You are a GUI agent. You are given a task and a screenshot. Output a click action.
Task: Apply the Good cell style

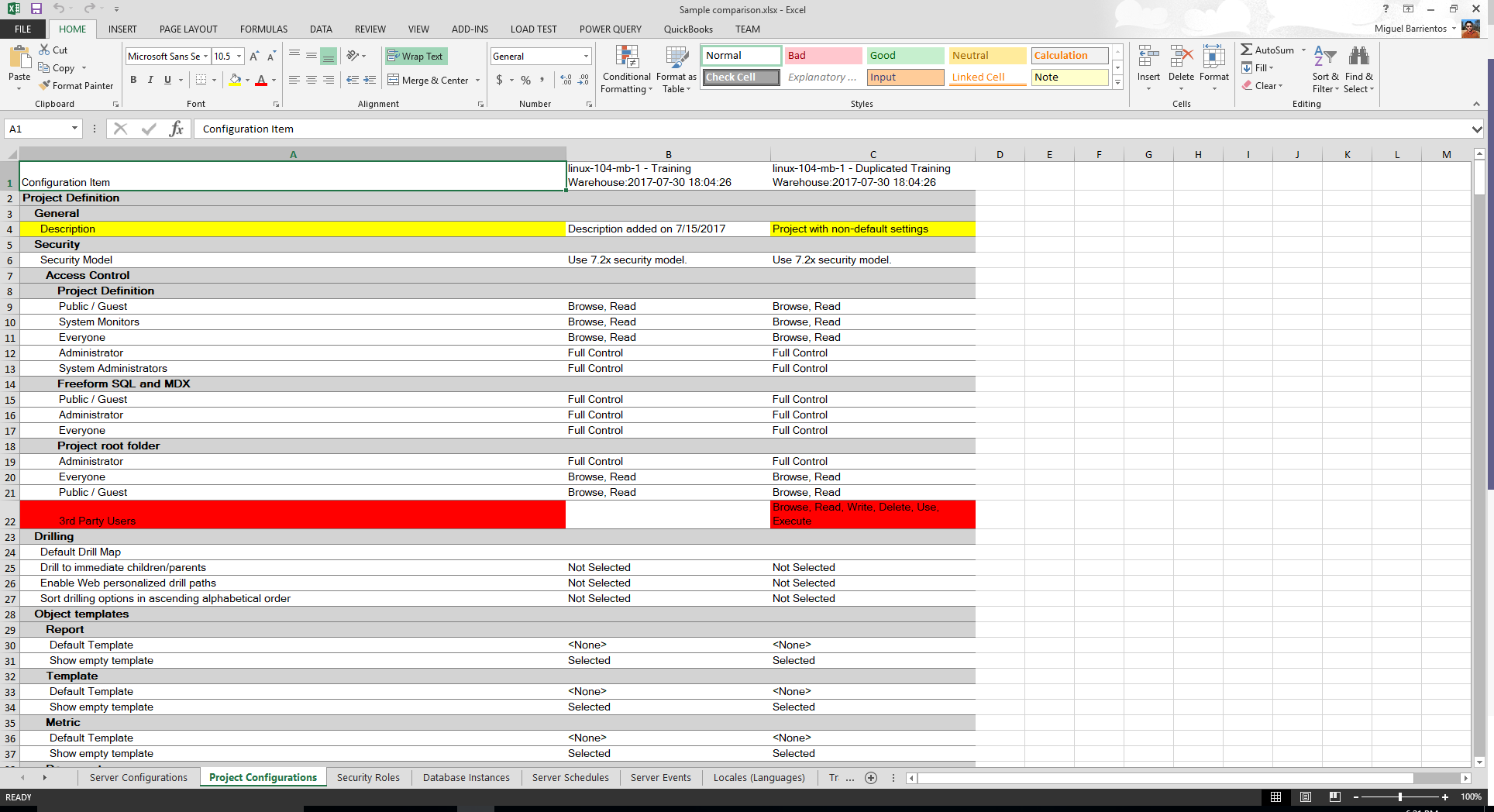pos(904,56)
